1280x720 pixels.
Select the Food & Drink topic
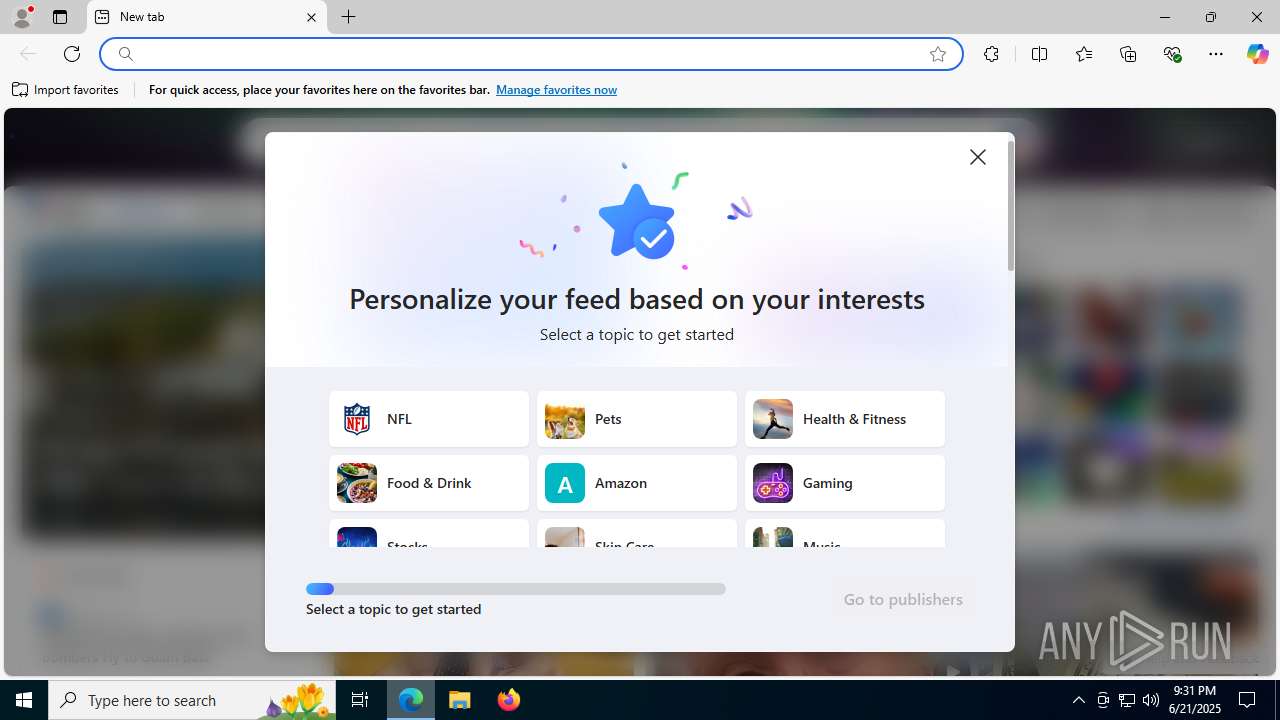[x=429, y=483]
